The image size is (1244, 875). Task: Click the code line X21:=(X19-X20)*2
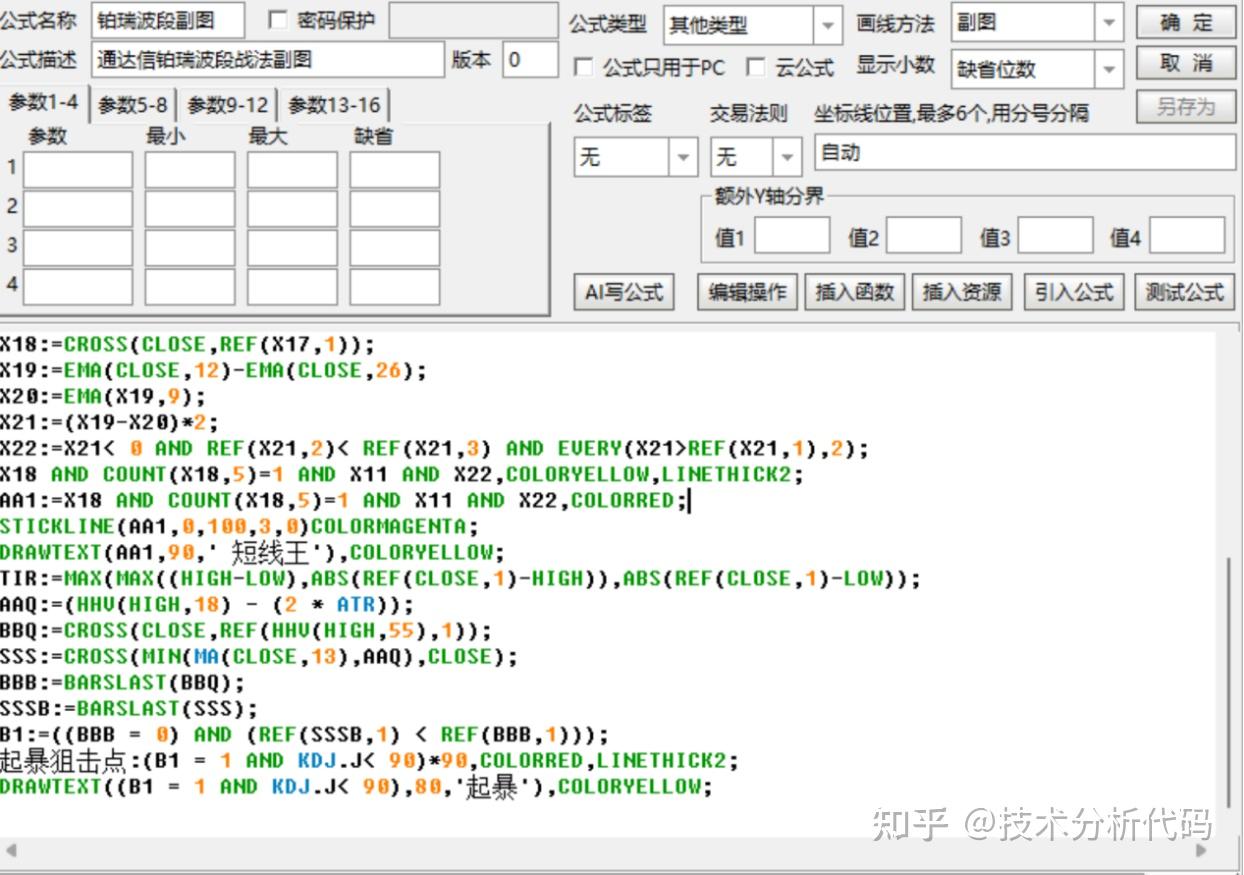109,423
